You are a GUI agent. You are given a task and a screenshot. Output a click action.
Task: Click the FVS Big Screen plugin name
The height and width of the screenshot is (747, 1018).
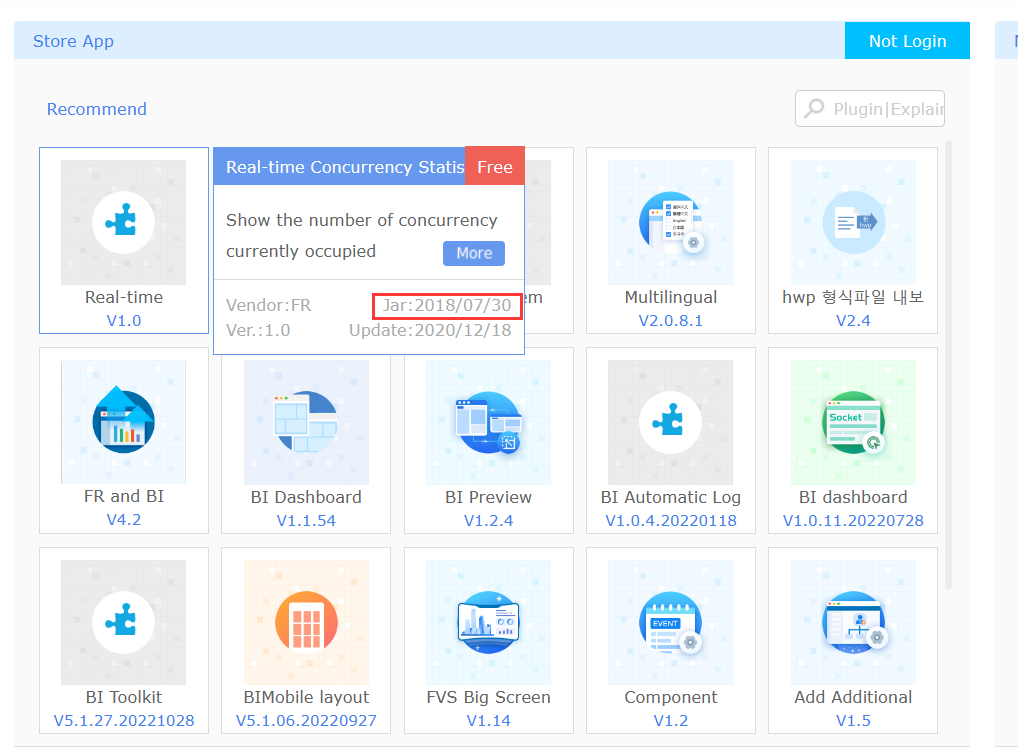pos(488,697)
